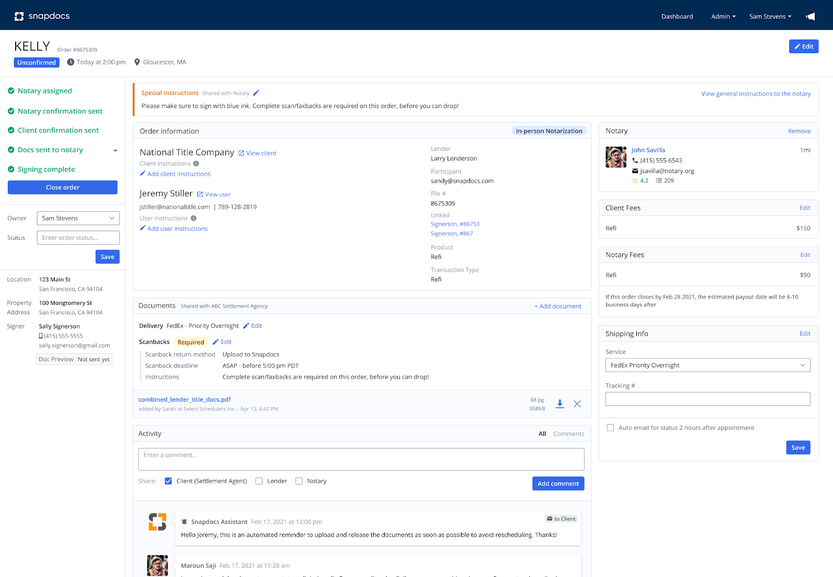
Task: Open the Admin dropdown menu
Action: click(x=723, y=16)
